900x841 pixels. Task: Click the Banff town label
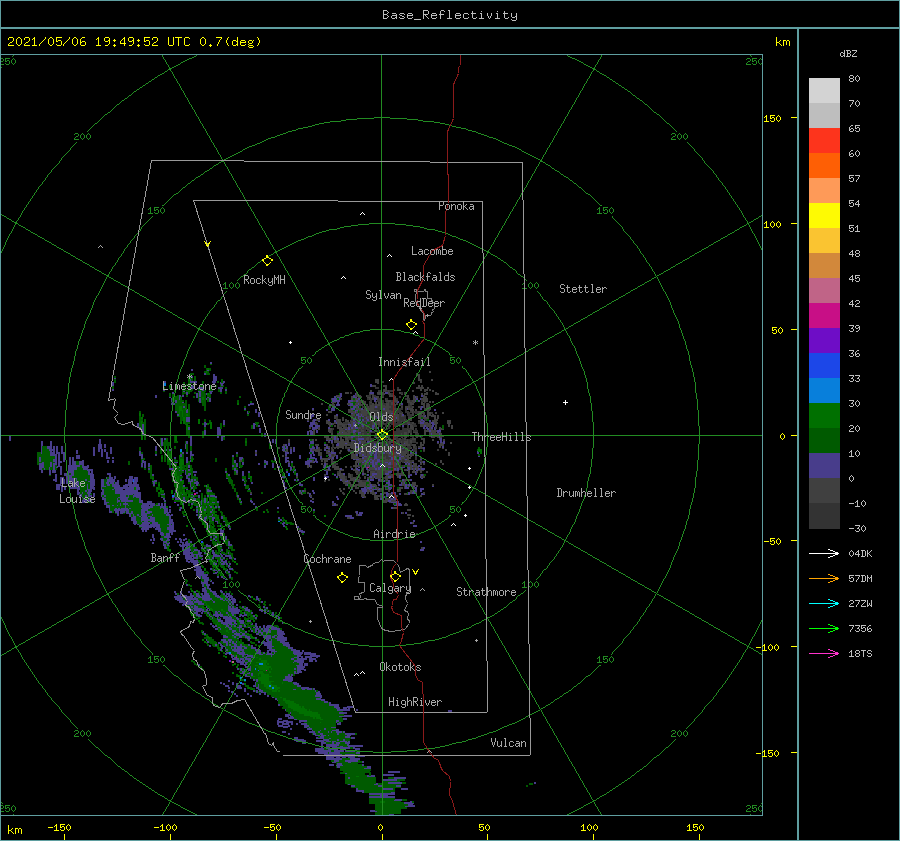tap(165, 557)
